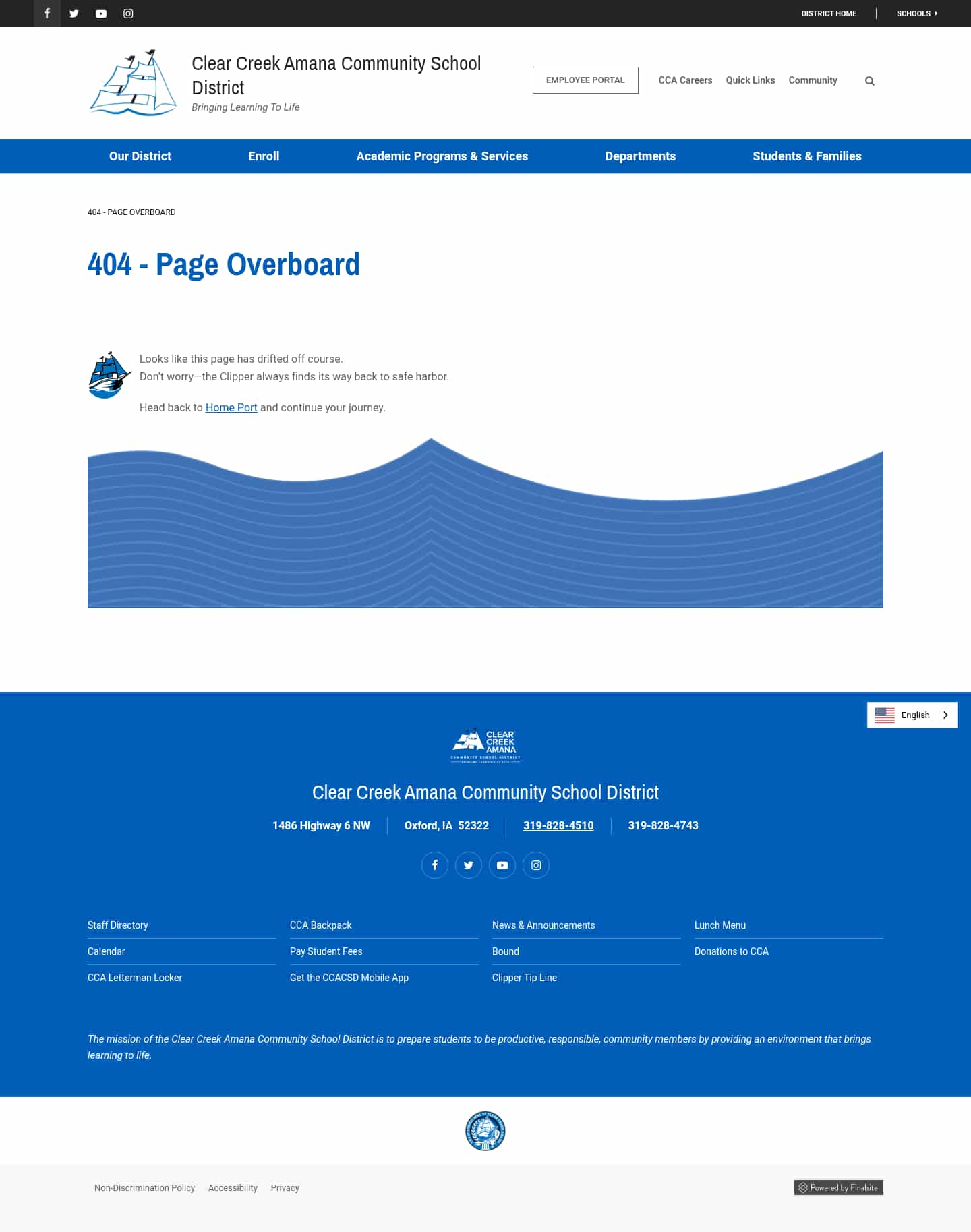Image resolution: width=971 pixels, height=1232 pixels.
Task: Click the round district seal badge
Action: pyautogui.click(x=486, y=1131)
